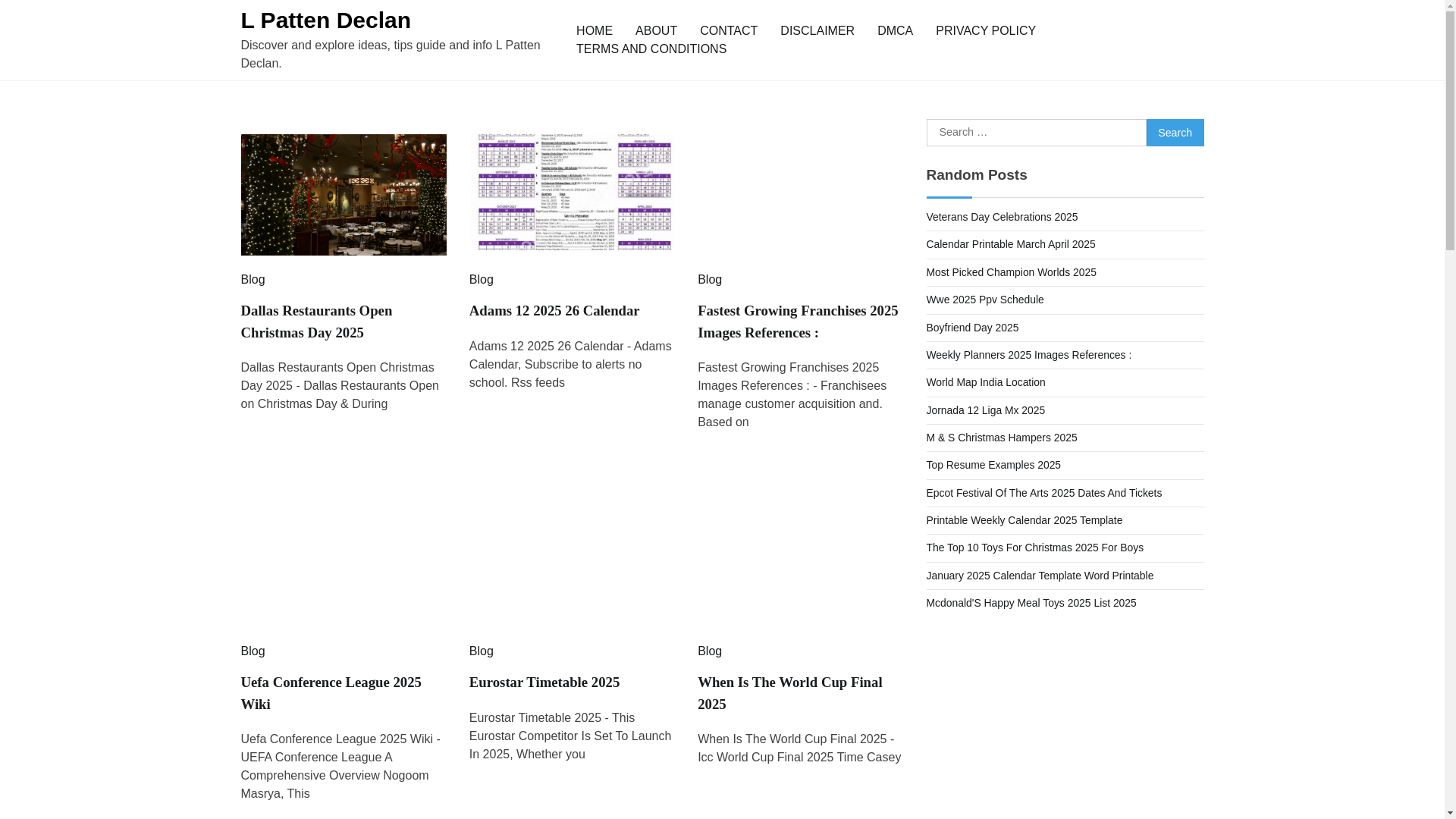Focus the Search input field
This screenshot has width=1456, height=819.
1035,133
